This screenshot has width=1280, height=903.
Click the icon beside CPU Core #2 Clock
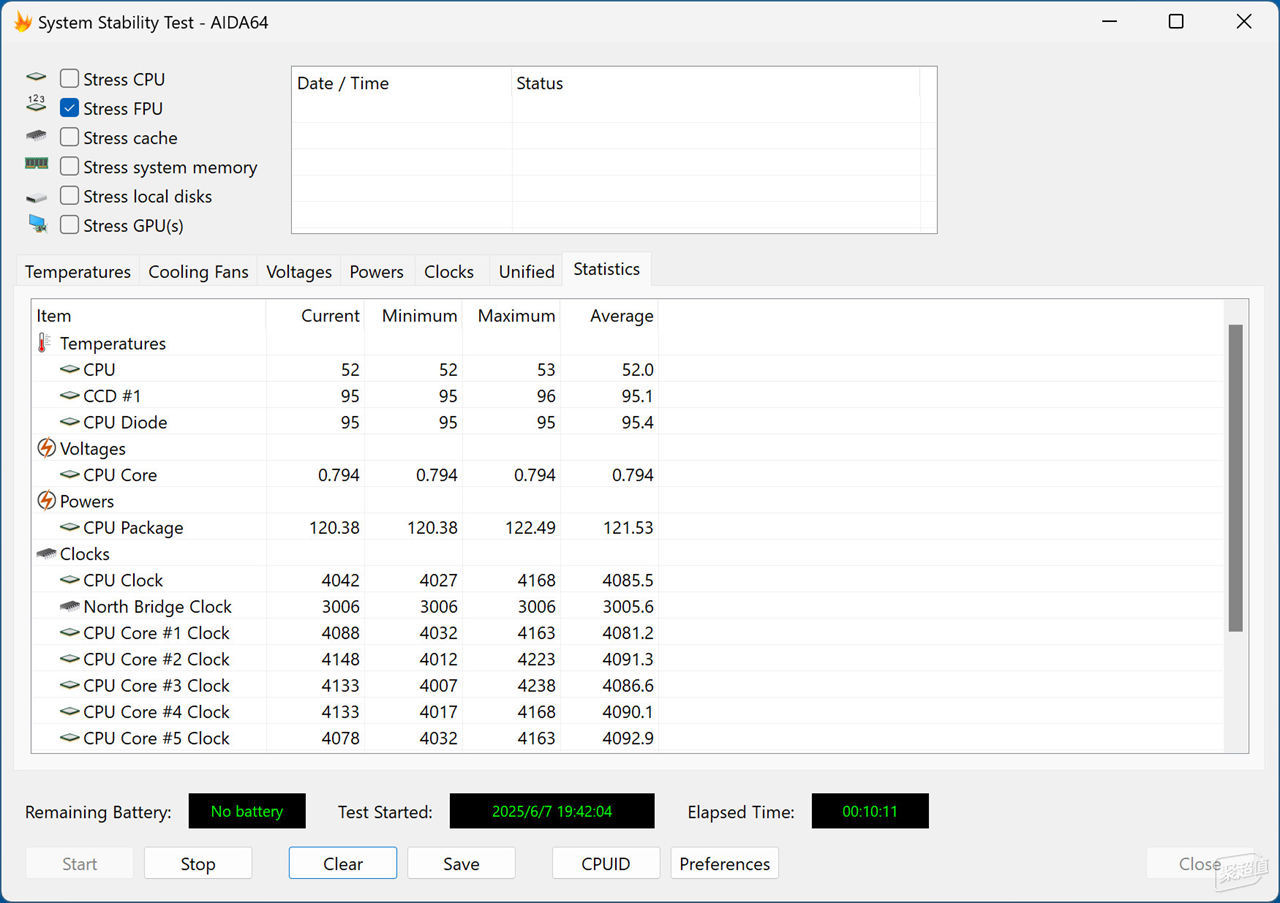(70, 659)
